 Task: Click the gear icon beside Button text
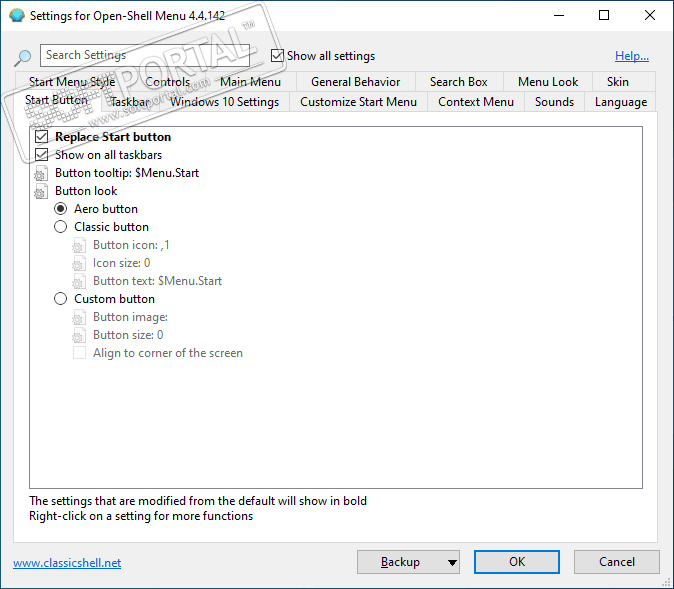tap(79, 281)
